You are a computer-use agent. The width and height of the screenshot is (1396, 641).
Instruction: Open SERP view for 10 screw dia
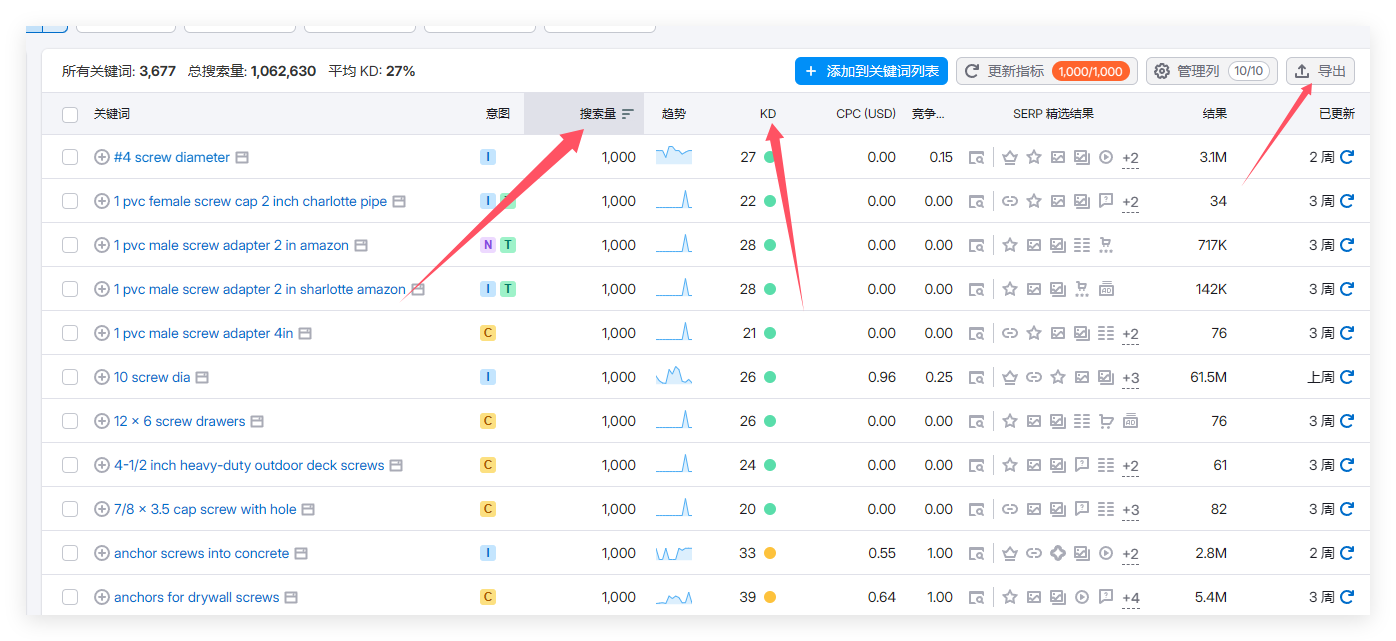coord(977,378)
